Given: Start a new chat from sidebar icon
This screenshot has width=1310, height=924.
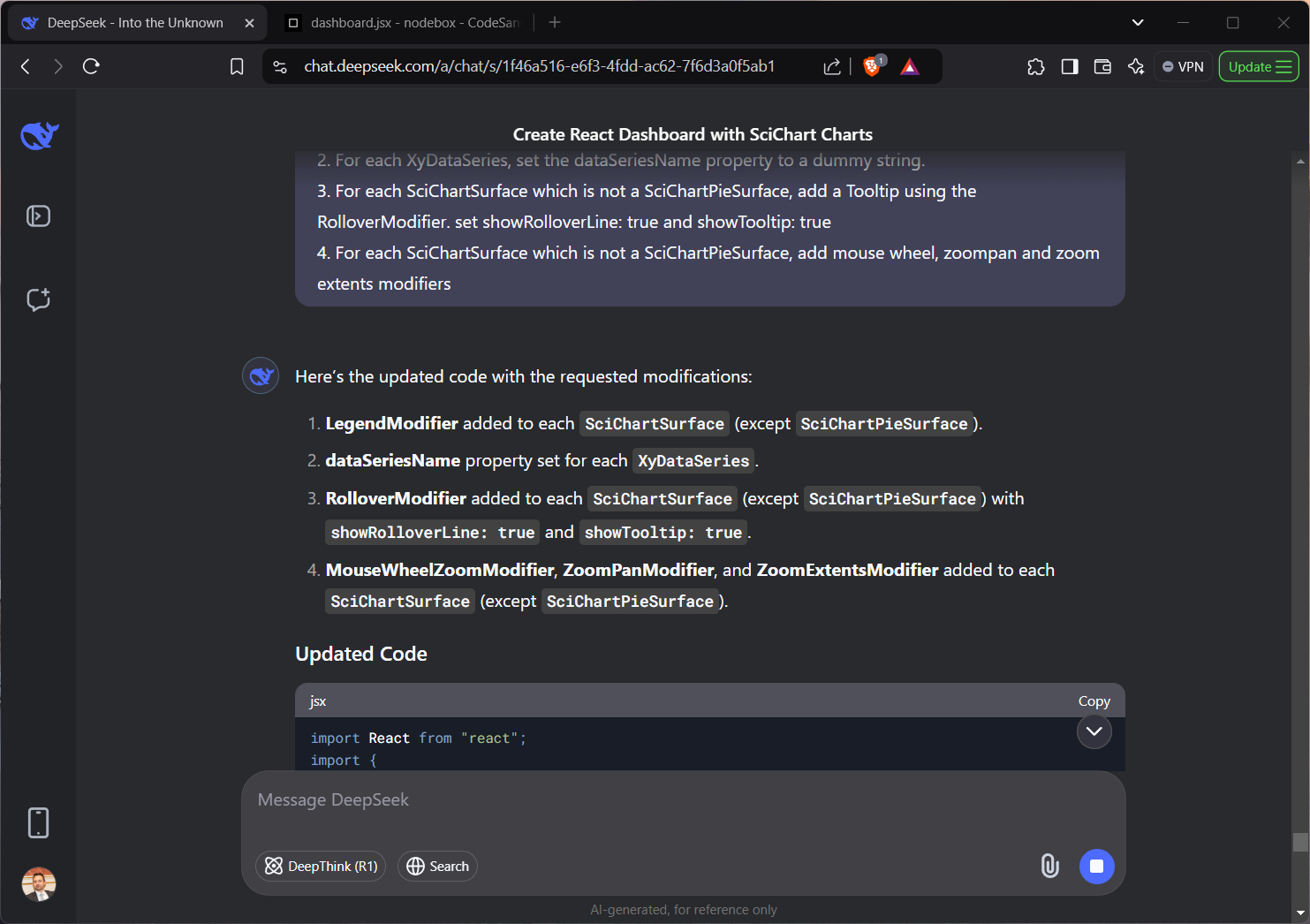Looking at the screenshot, I should coord(39,299).
